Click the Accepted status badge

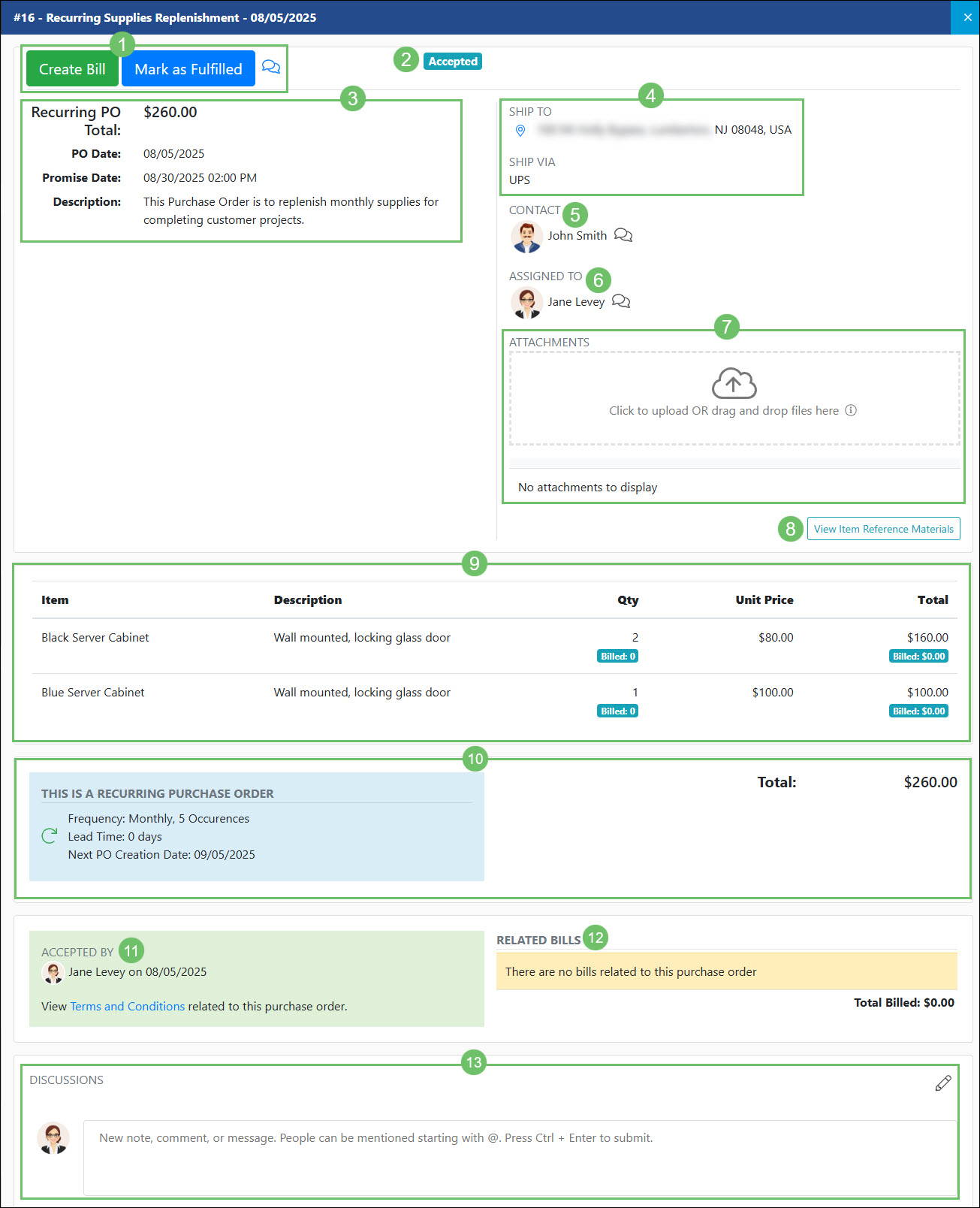click(x=453, y=62)
